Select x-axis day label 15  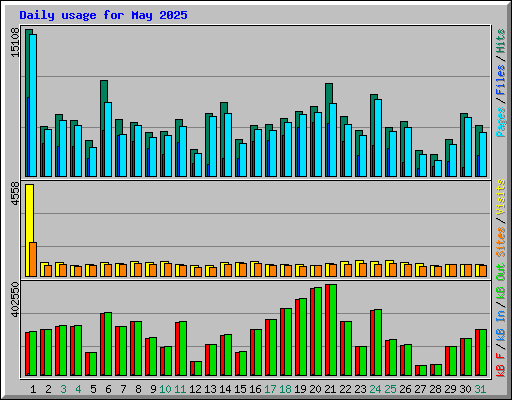point(240,389)
